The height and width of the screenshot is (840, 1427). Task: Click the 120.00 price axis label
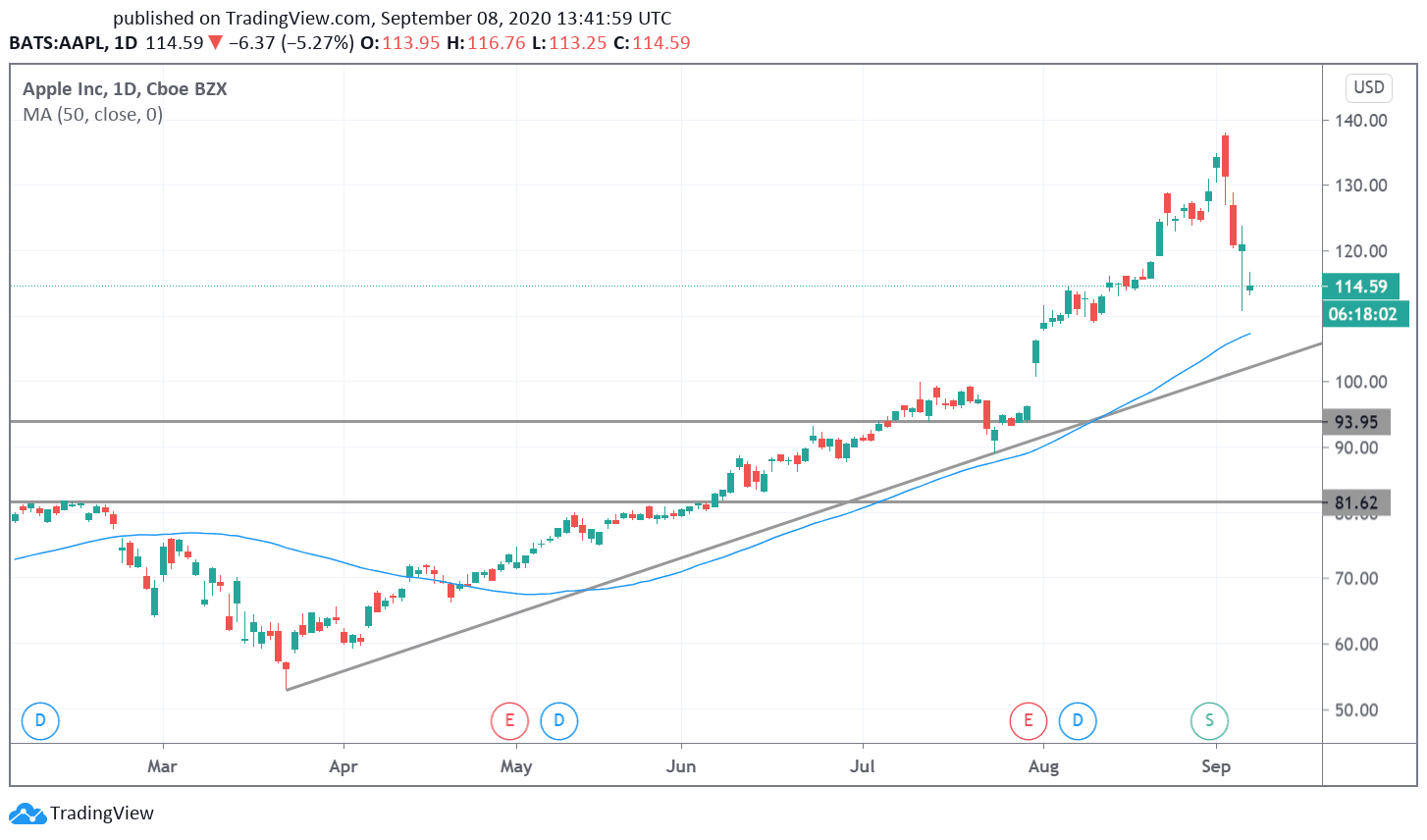click(x=1361, y=251)
